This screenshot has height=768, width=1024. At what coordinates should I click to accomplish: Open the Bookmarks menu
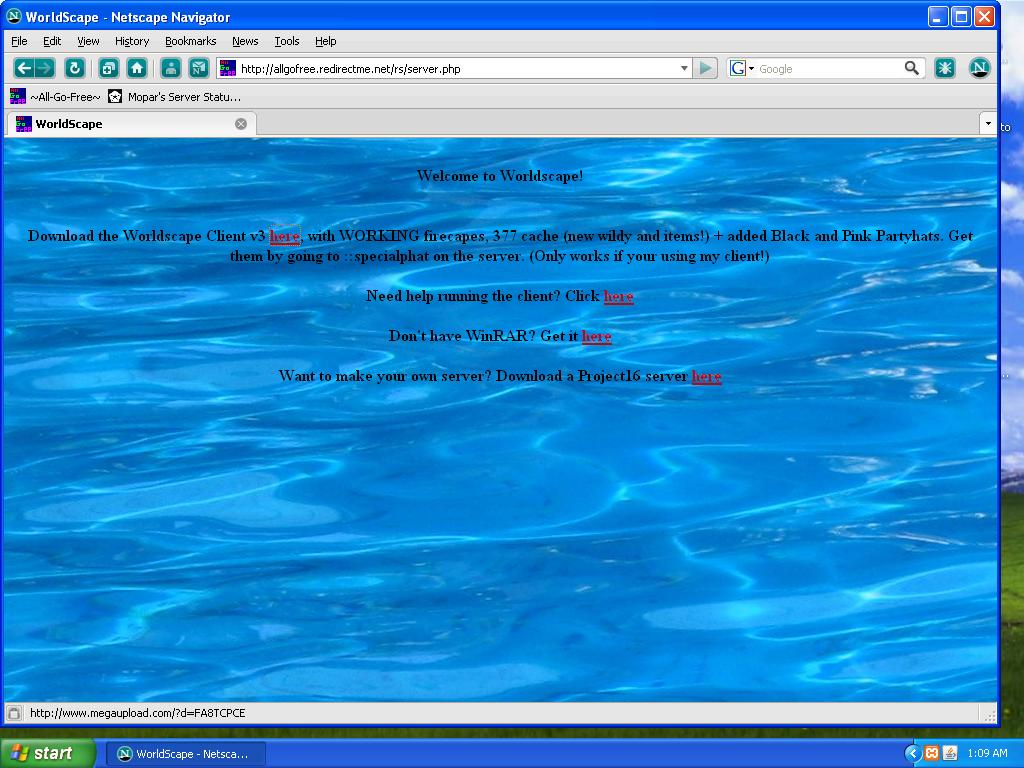(x=190, y=41)
